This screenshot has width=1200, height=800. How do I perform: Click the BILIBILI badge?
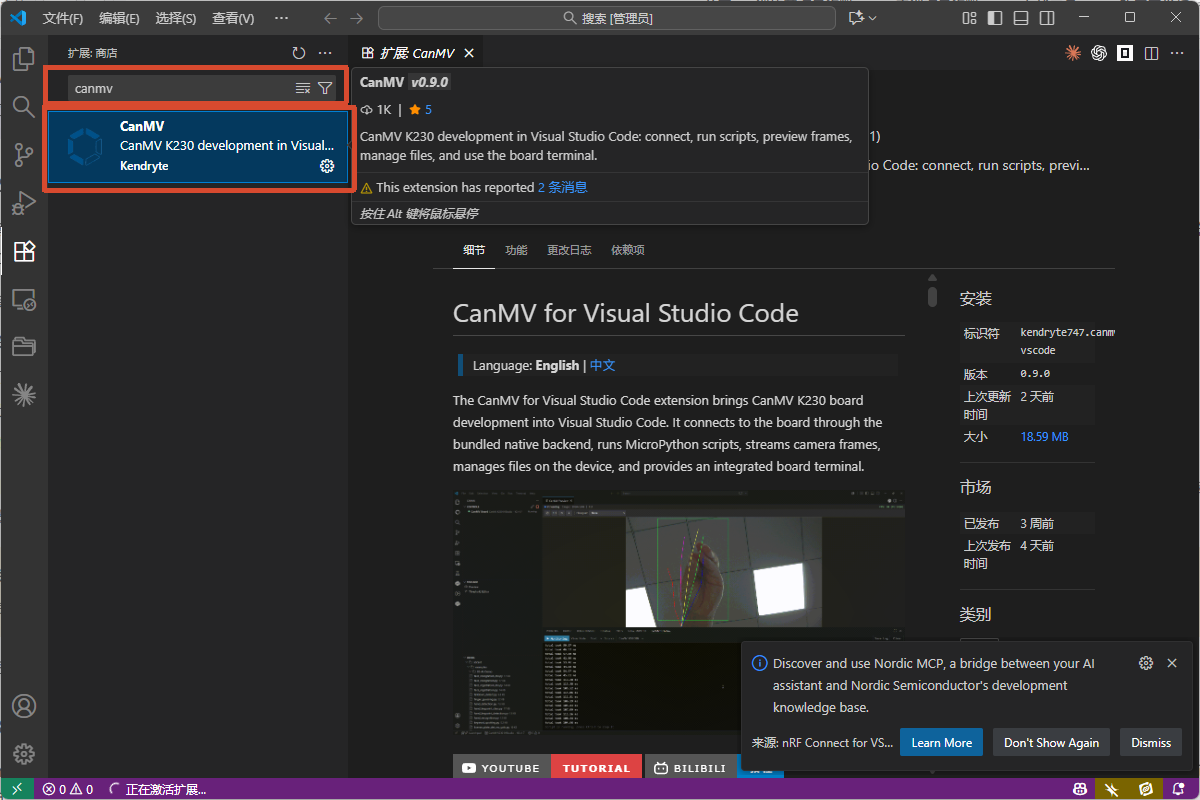[690, 768]
